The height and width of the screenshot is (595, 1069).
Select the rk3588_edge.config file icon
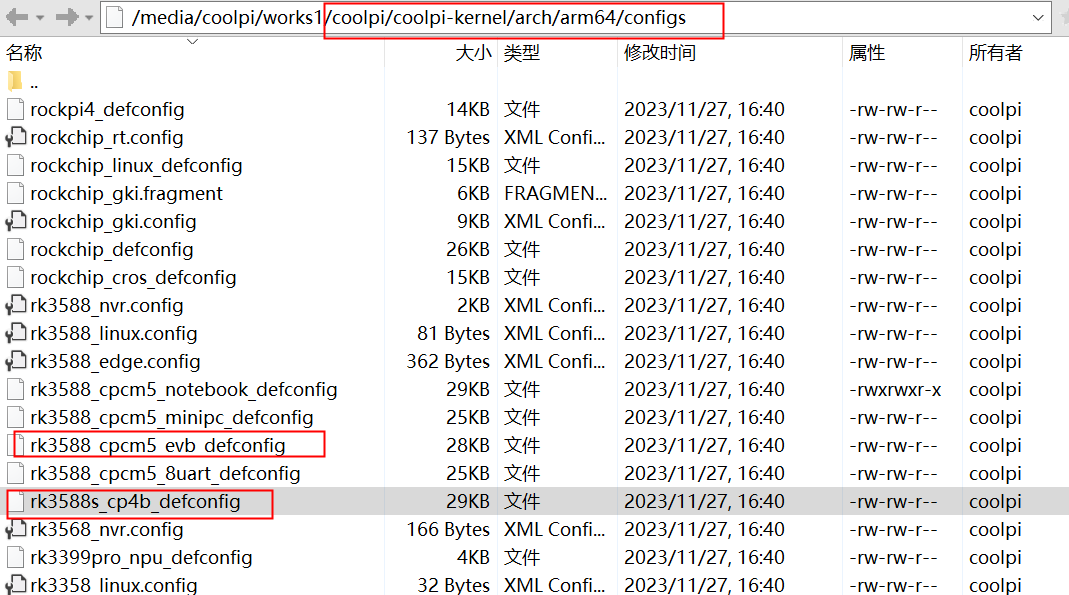pos(16,361)
